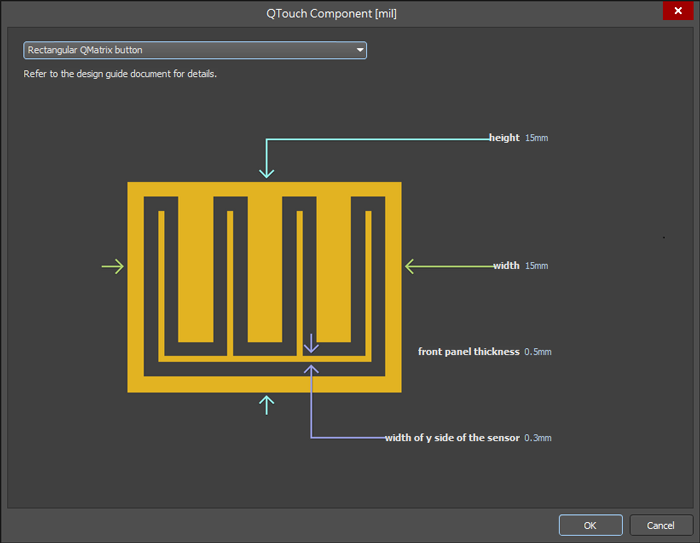Image resolution: width=700 pixels, height=543 pixels.
Task: Close the QTouch Component window
Action: (x=677, y=10)
